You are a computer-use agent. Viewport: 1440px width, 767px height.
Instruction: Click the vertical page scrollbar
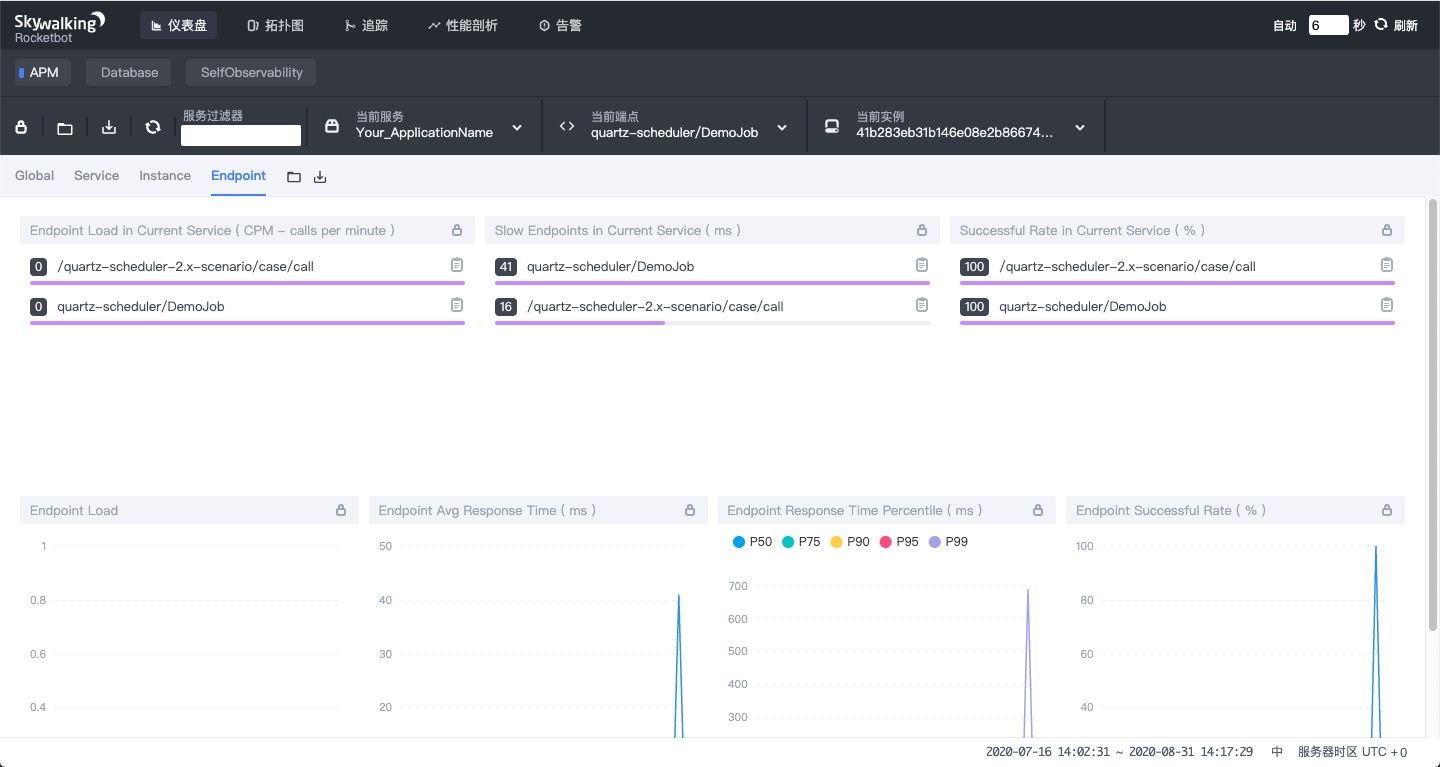(x=1433, y=414)
